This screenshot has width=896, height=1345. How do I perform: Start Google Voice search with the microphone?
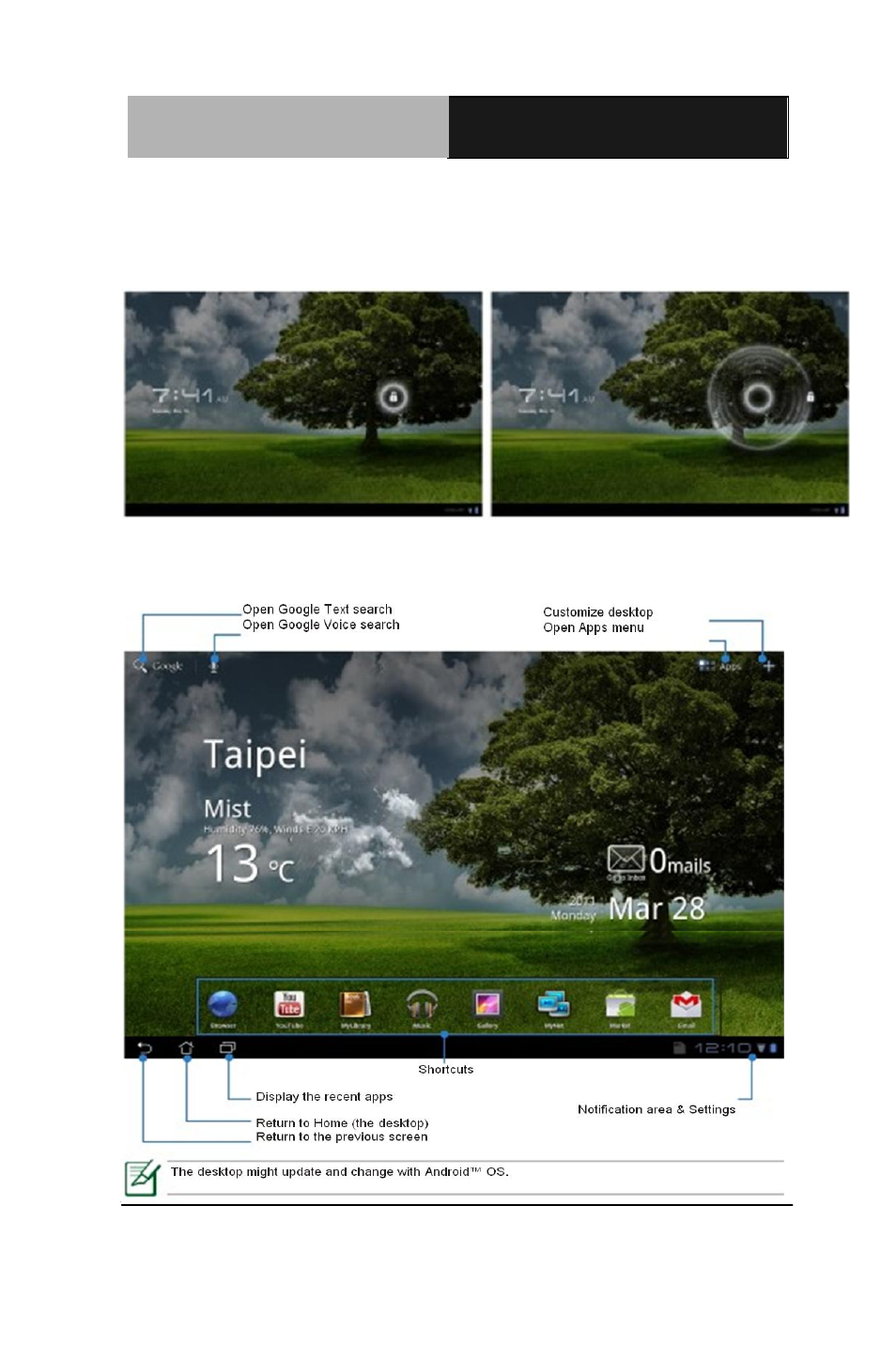tap(214, 665)
